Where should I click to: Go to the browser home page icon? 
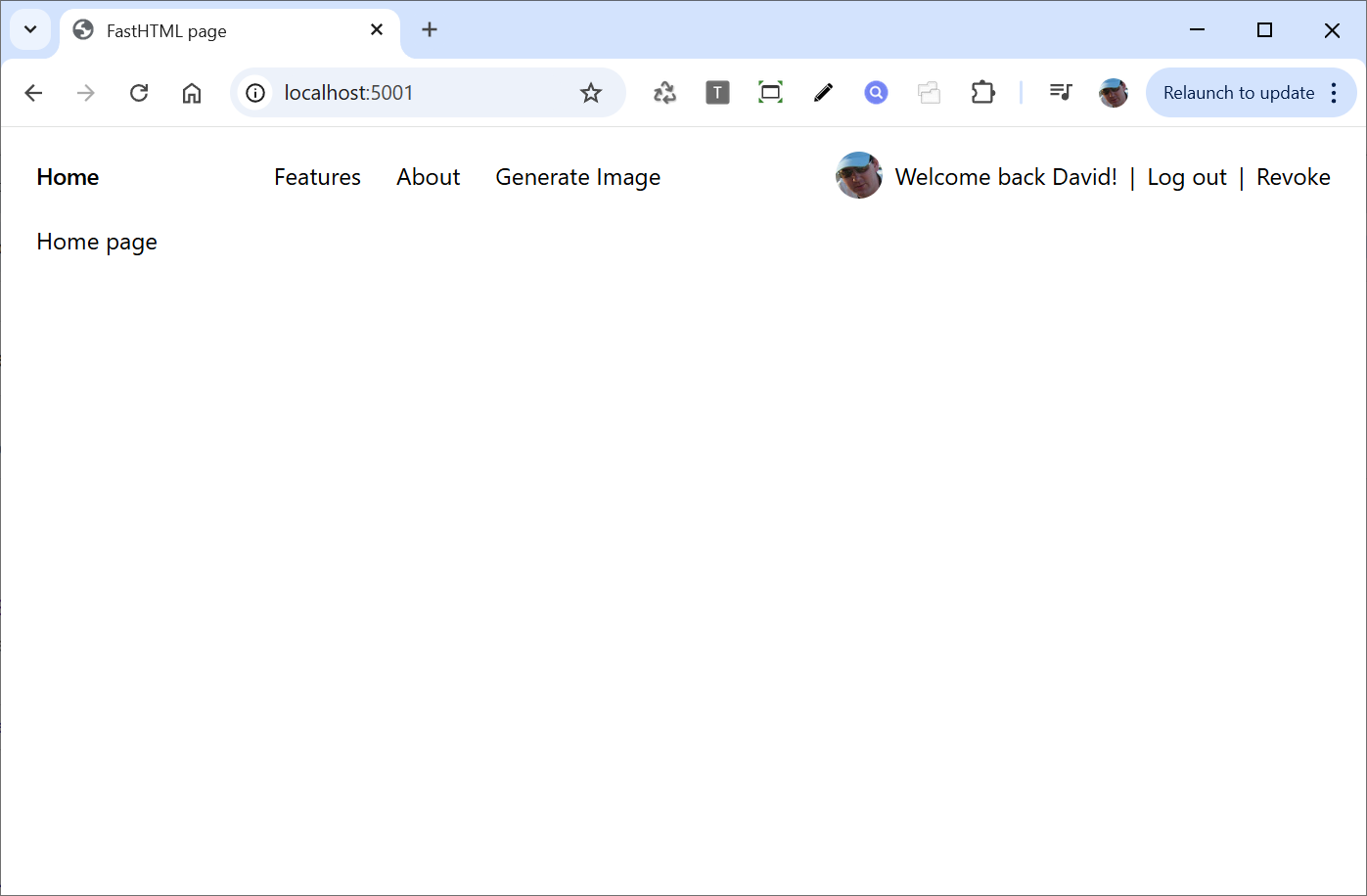pos(192,93)
